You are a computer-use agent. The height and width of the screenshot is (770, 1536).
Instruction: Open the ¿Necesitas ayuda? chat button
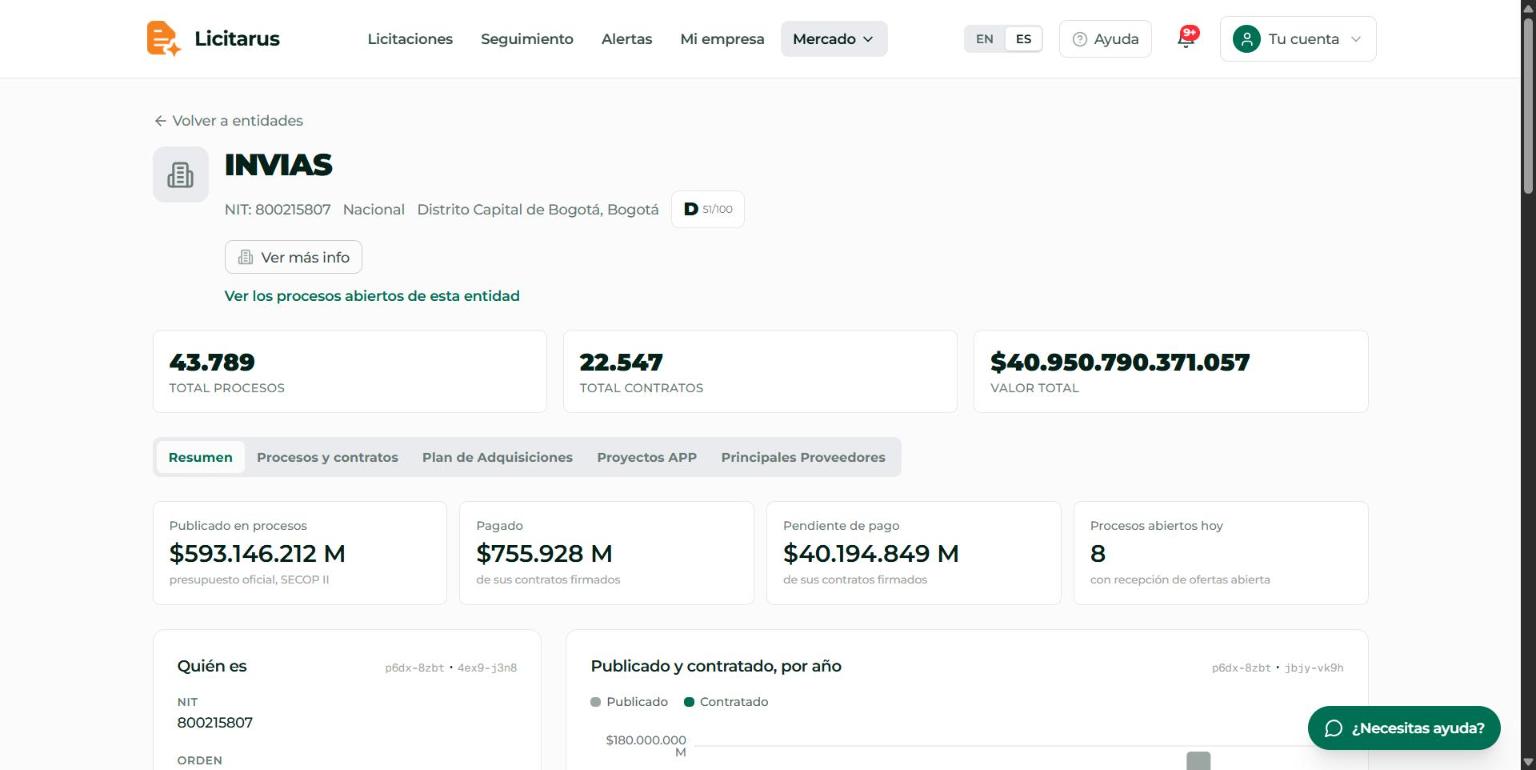[x=1404, y=728]
